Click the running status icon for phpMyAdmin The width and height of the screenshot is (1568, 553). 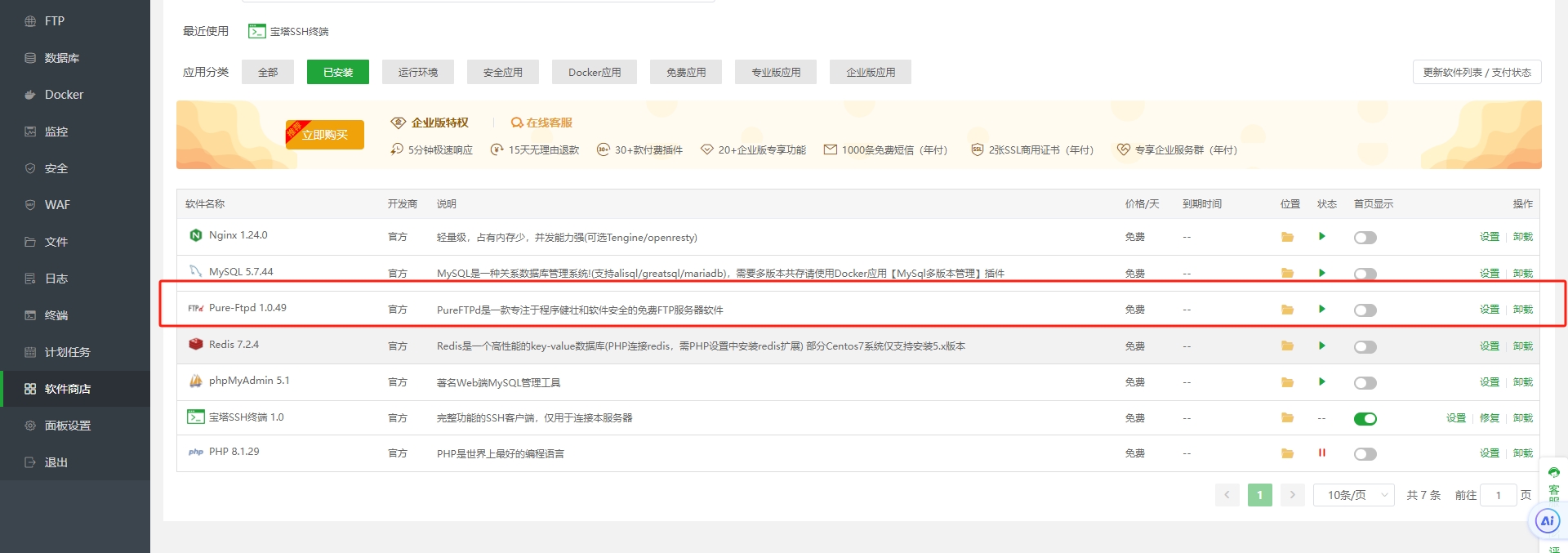(1321, 381)
